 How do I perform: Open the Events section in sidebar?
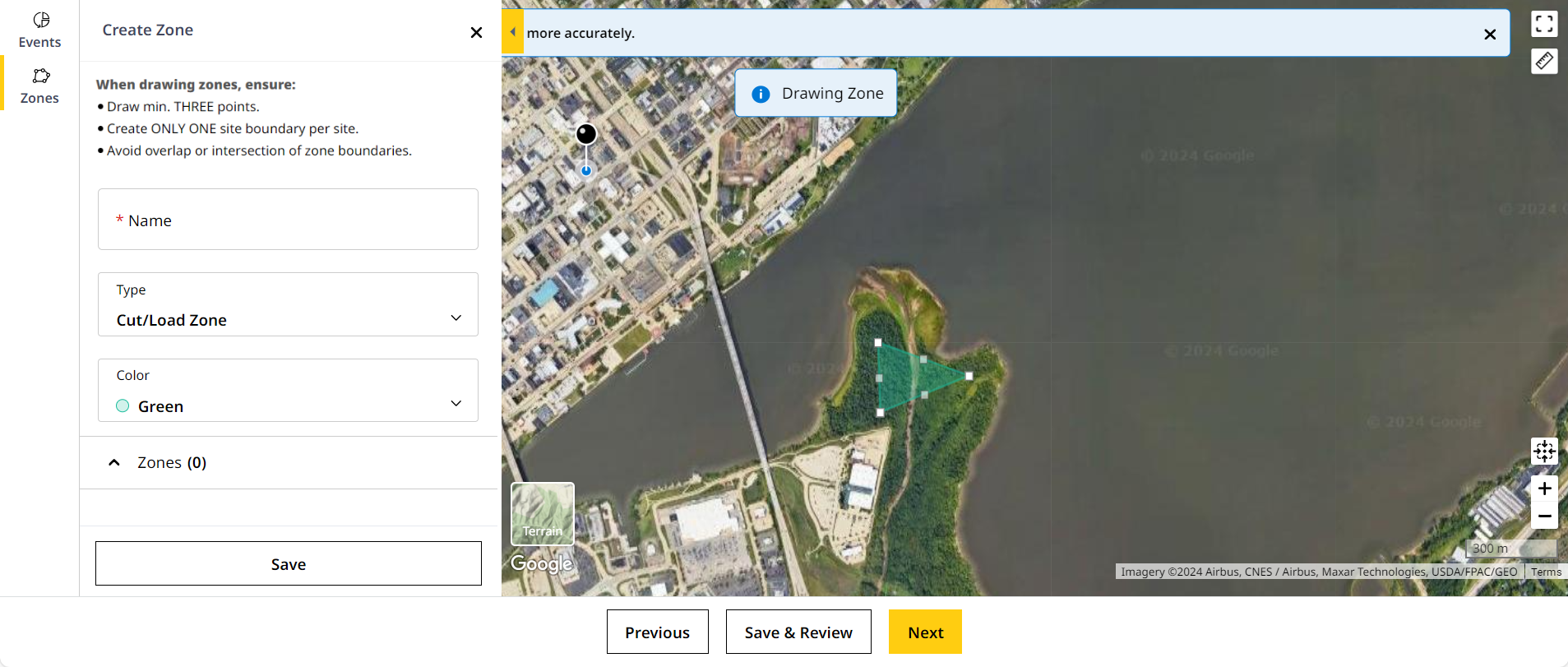(39, 30)
